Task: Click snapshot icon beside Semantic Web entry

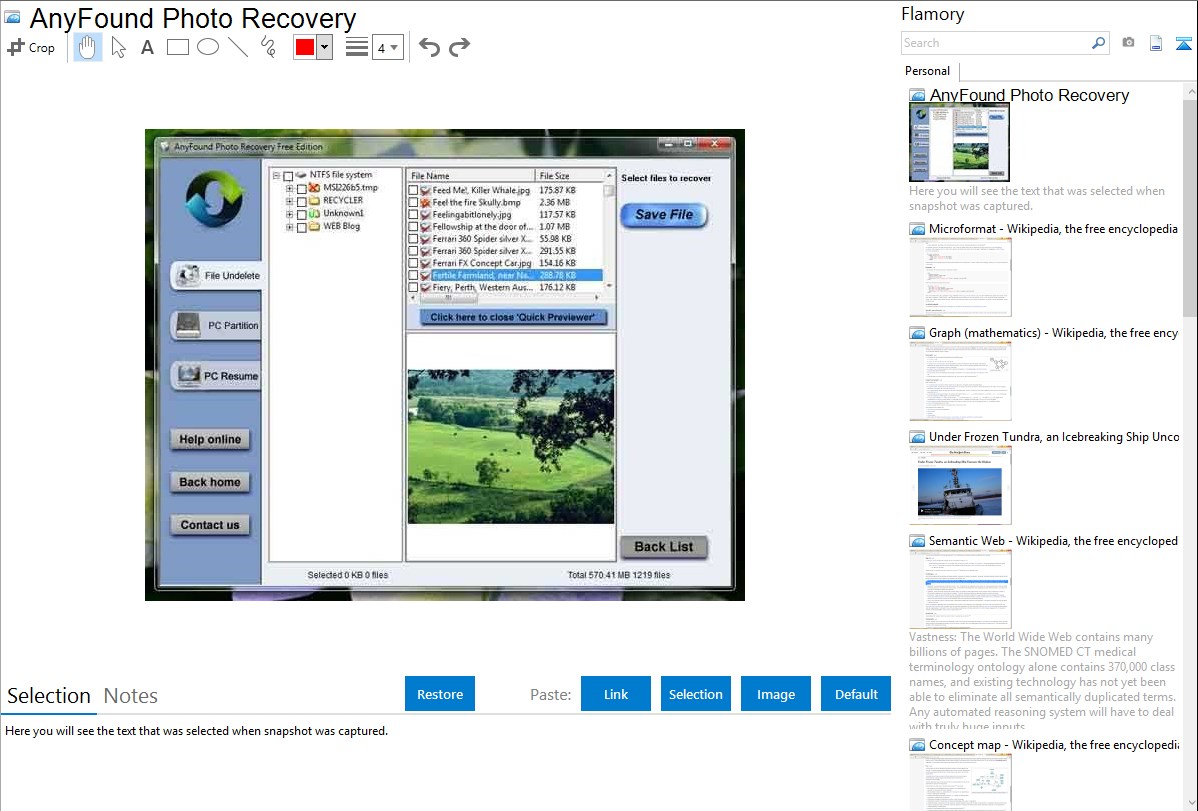Action: (x=917, y=541)
